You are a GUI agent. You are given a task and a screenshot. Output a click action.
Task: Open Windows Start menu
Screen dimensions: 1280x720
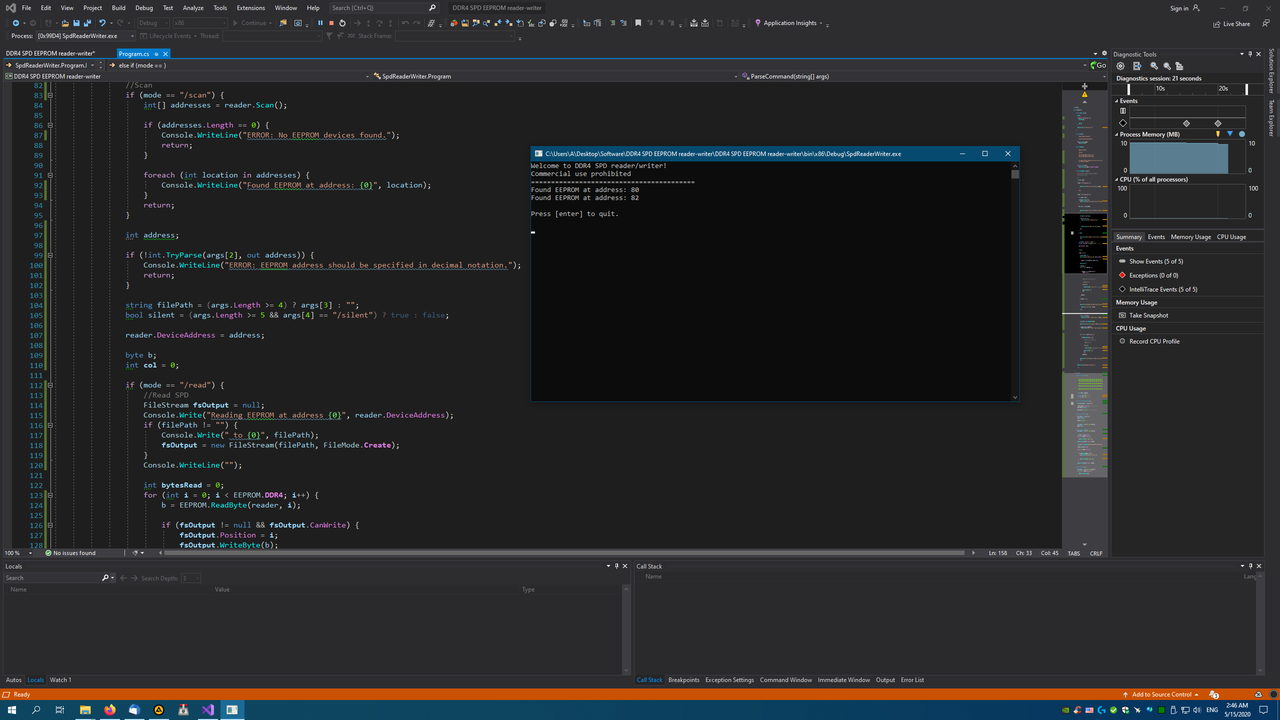pyautogui.click(x=12, y=710)
